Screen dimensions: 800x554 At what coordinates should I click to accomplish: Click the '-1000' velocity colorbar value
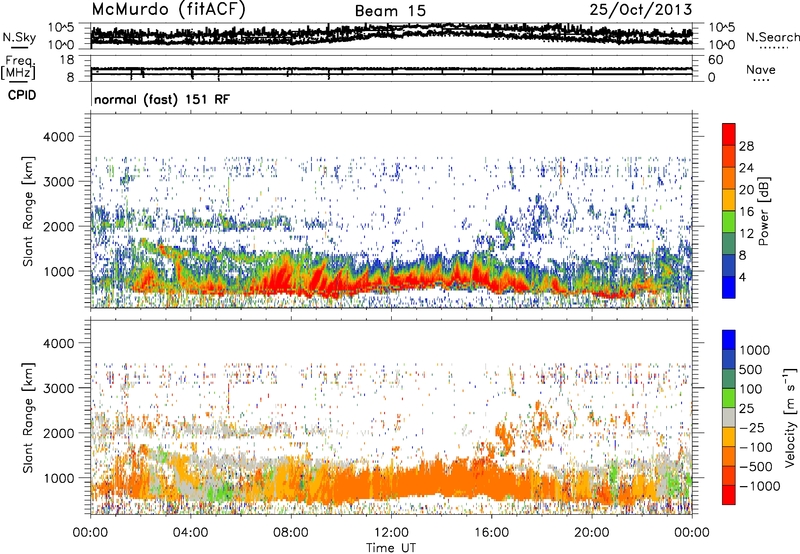tap(760, 486)
